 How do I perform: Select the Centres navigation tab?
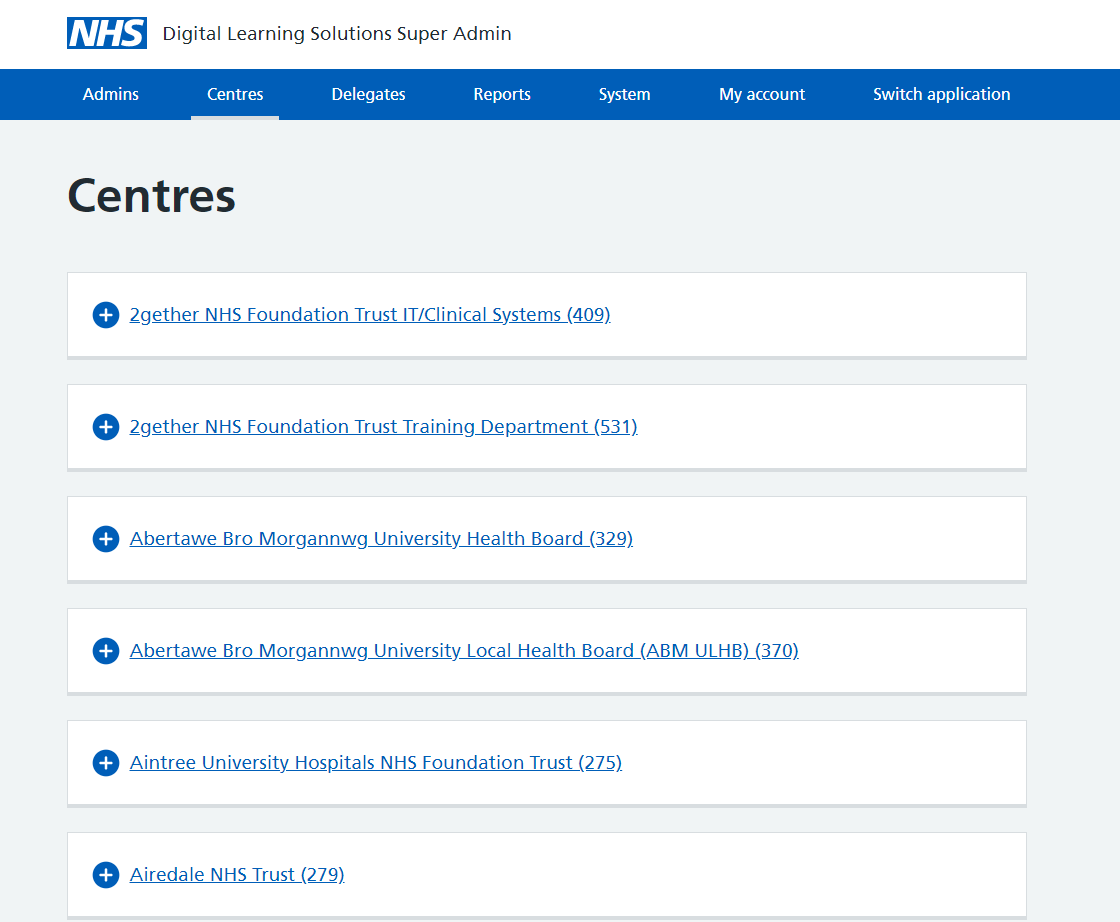[x=235, y=94]
